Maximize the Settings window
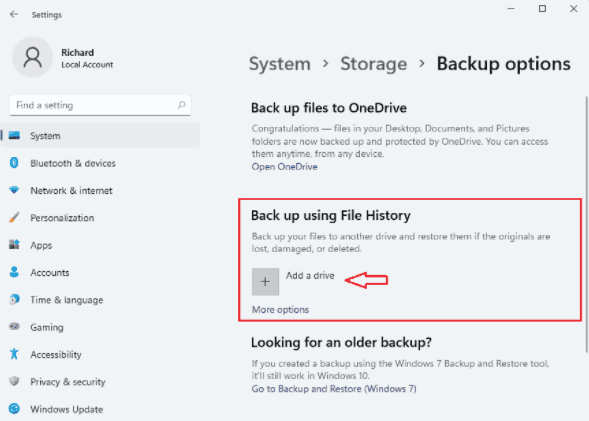The width and height of the screenshot is (589, 421). [542, 9]
